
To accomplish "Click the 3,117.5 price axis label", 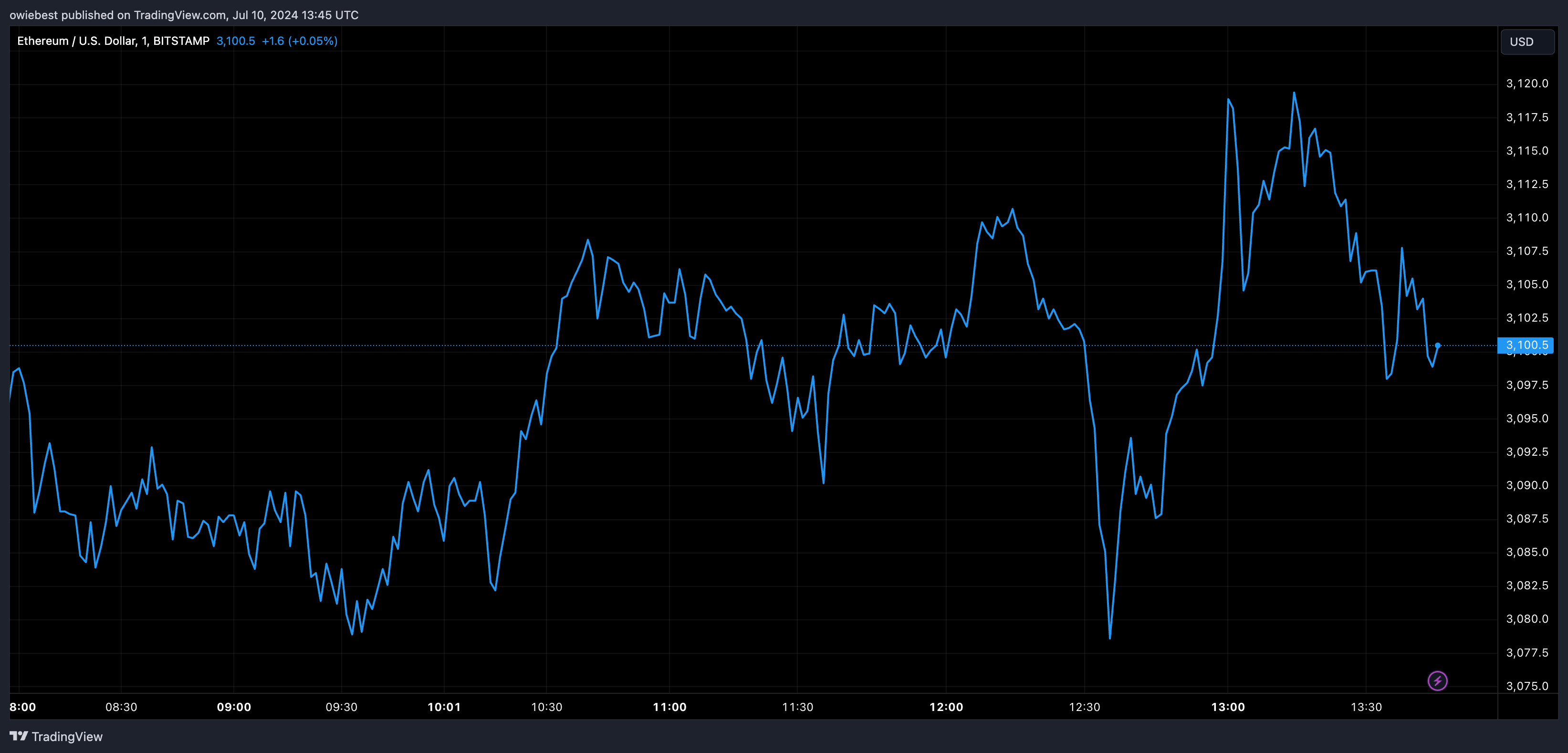I will [x=1526, y=117].
